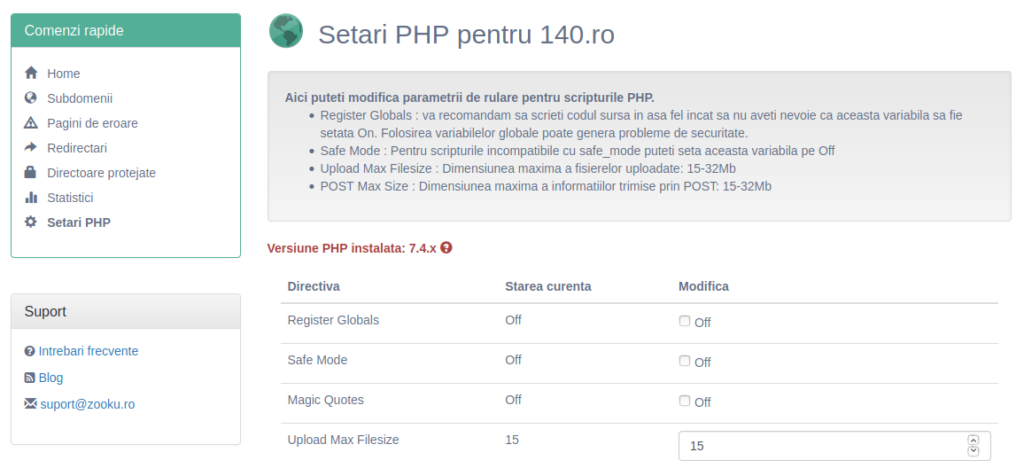Decrease Upload Max Filesize with down arrow
Image resolution: width=1024 pixels, height=468 pixels.
pos(973,451)
